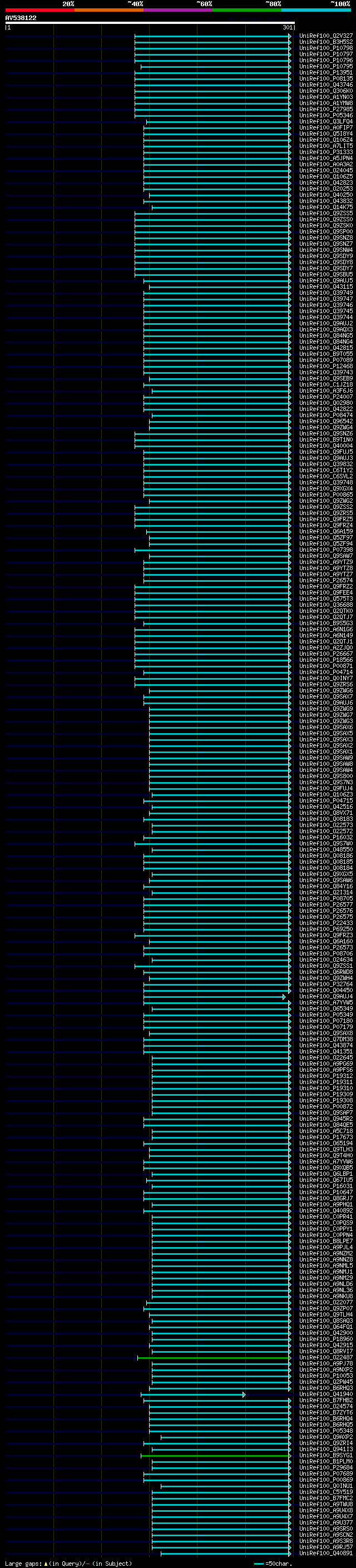The image size is (356, 1568).
Task: Open hit UniRef100_B3H5S2
Action: click(326, 42)
